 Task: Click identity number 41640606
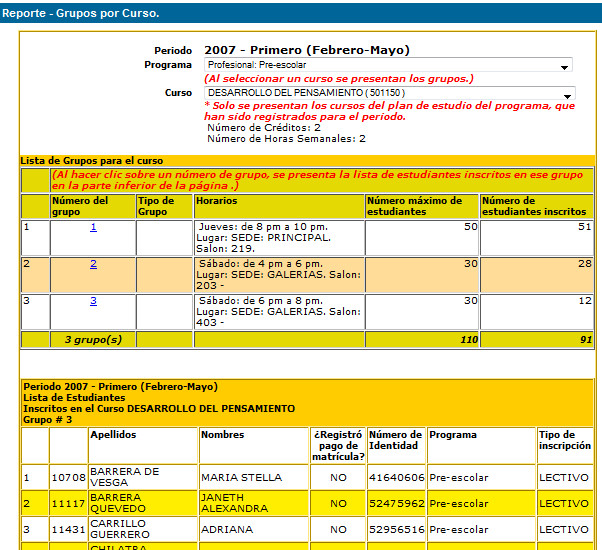coord(397,477)
